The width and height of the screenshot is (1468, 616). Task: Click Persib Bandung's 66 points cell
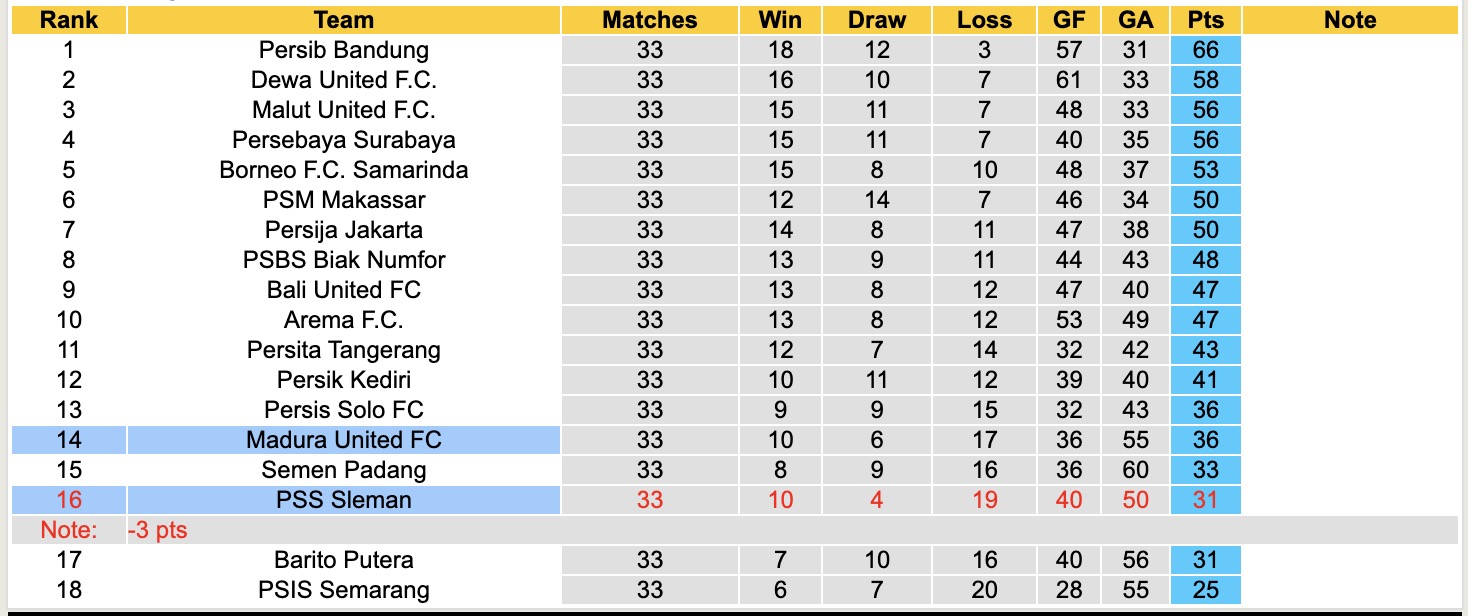coord(1205,50)
